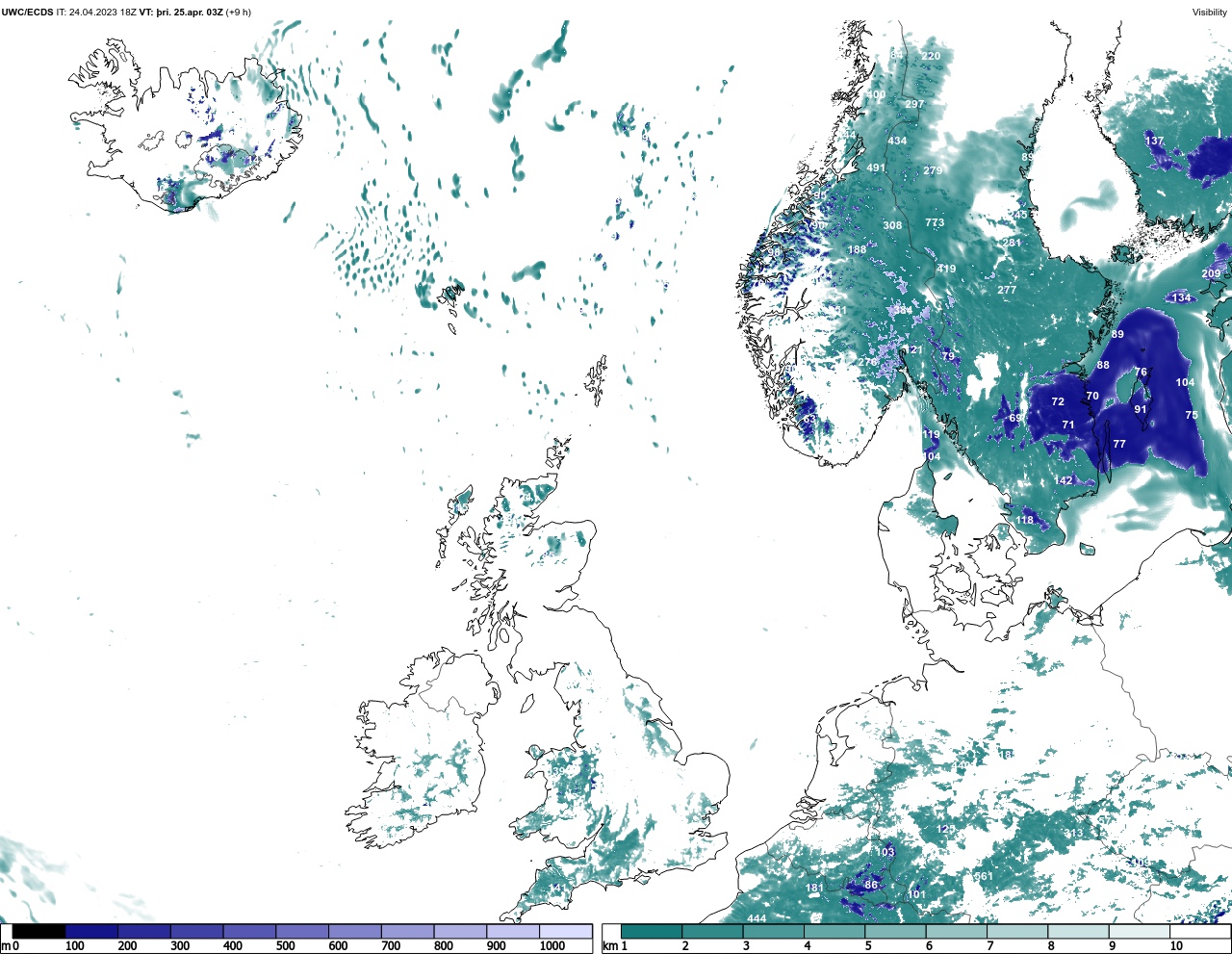The width and height of the screenshot is (1232, 954).
Task: Click the 400–500 m legend color box
Action: (x=249, y=932)
